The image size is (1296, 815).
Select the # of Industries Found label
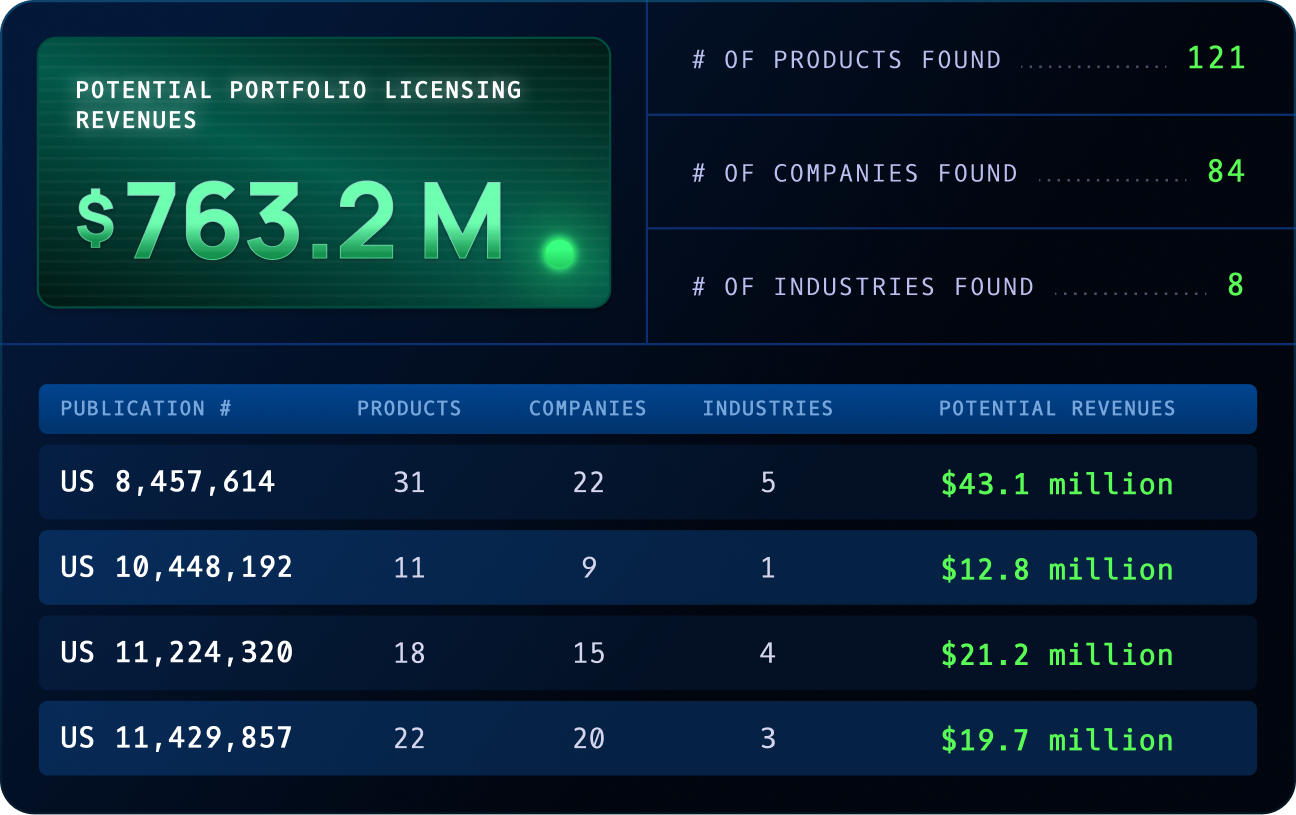pyautogui.click(x=862, y=287)
